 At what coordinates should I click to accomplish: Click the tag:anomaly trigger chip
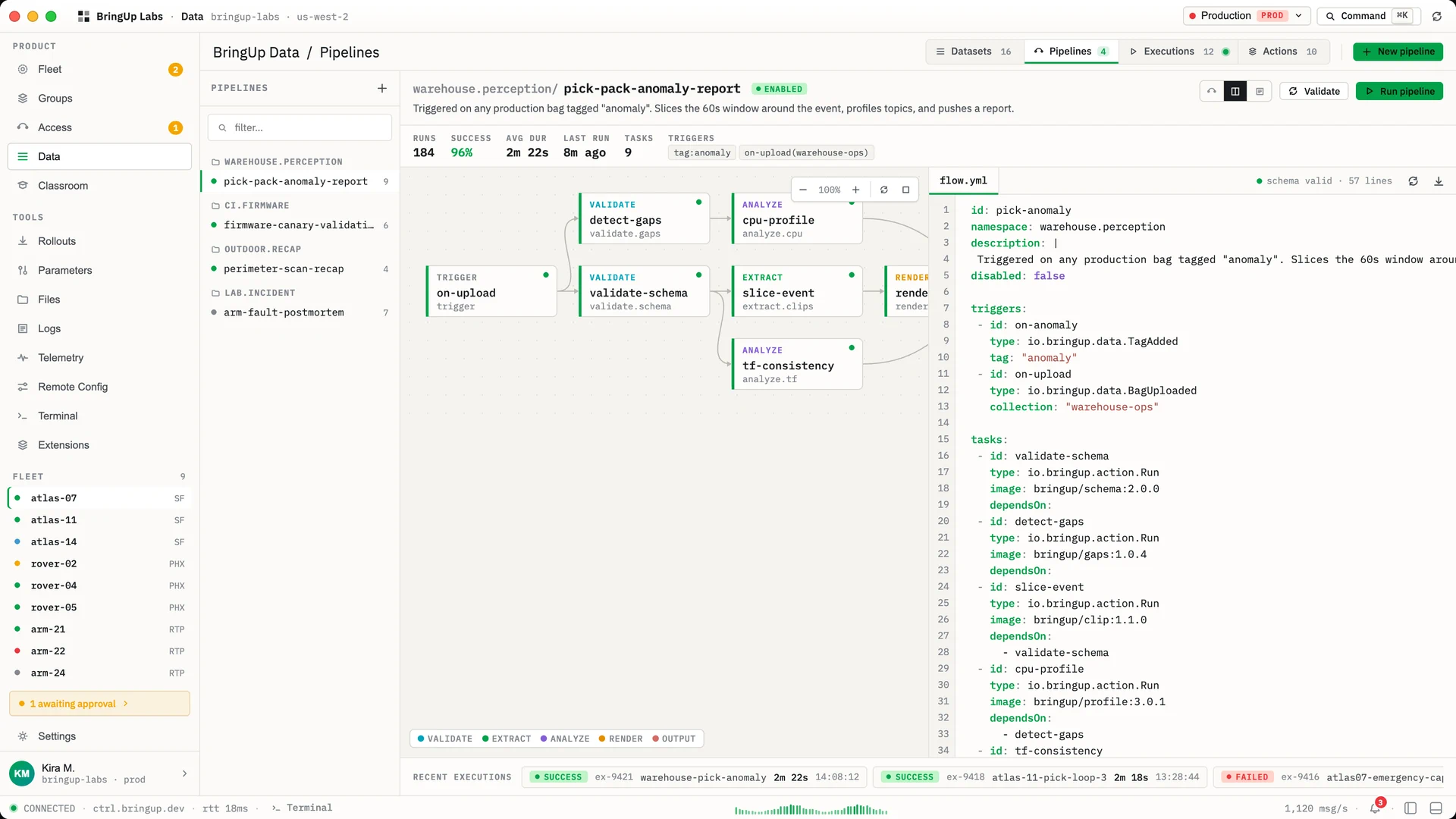702,153
